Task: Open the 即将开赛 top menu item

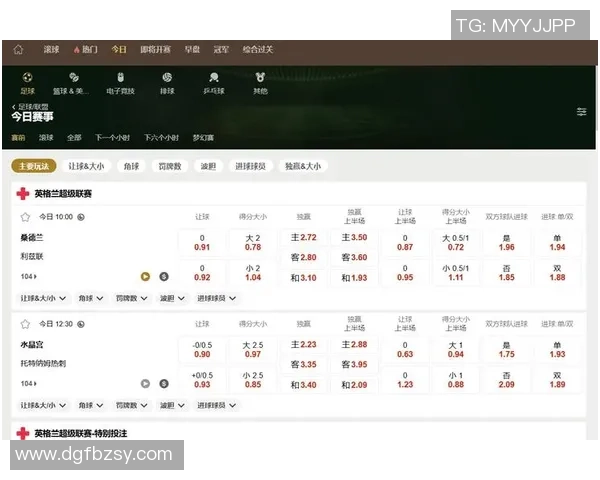Action: coord(155,49)
